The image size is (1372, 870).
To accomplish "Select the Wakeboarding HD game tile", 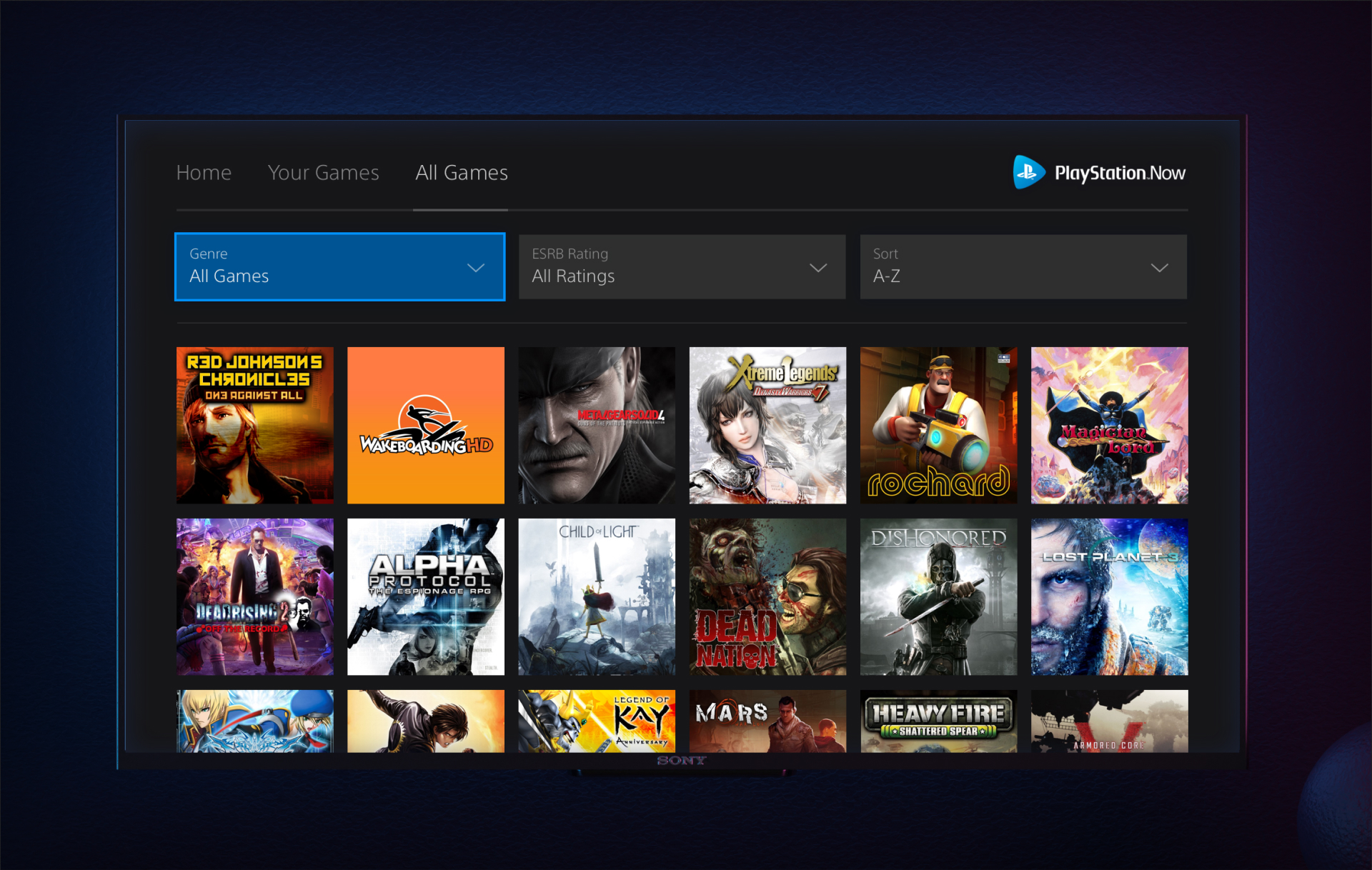I will pyautogui.click(x=426, y=426).
